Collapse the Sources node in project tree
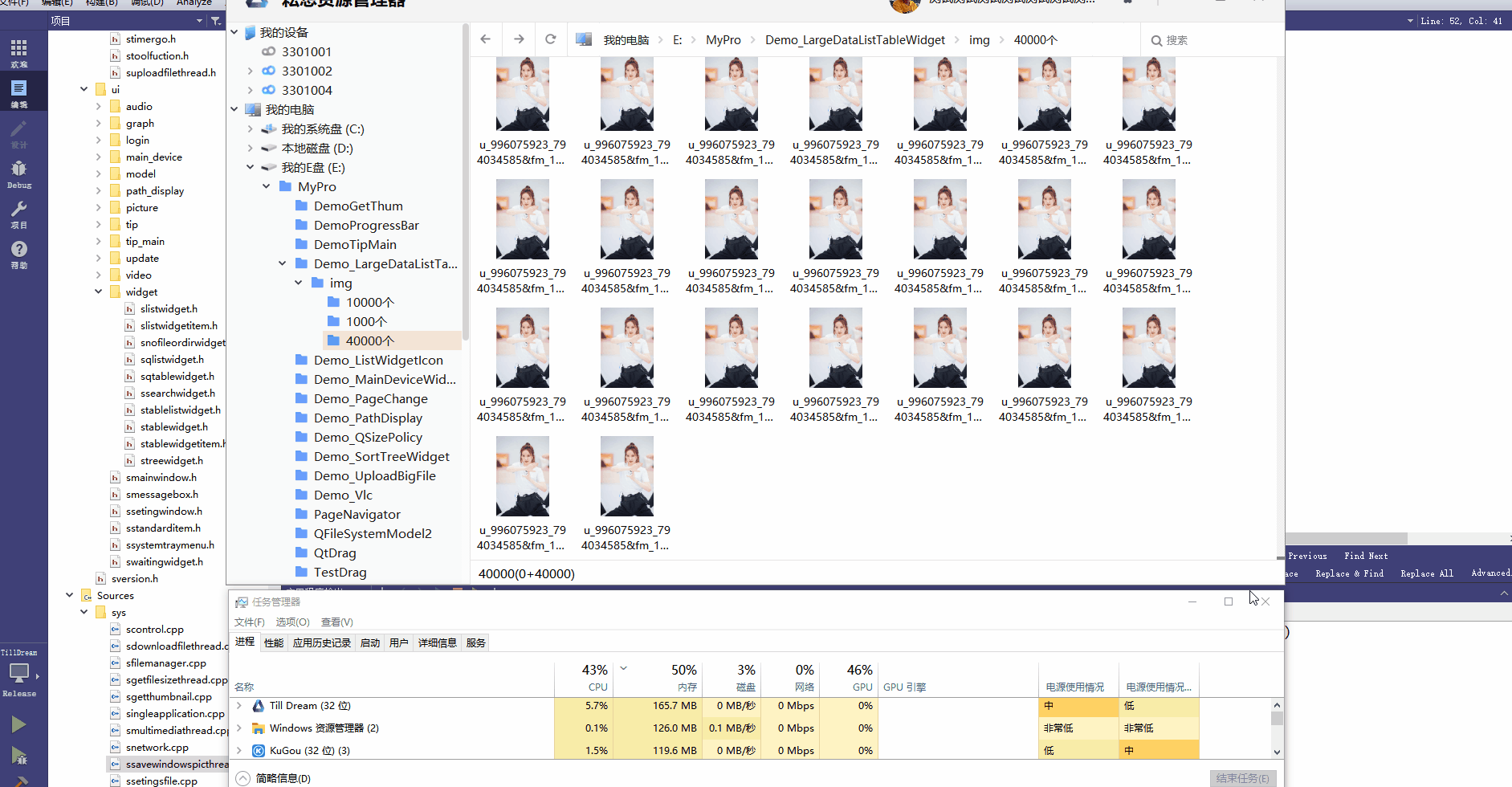Screen dimensions: 1512x787 [69, 595]
